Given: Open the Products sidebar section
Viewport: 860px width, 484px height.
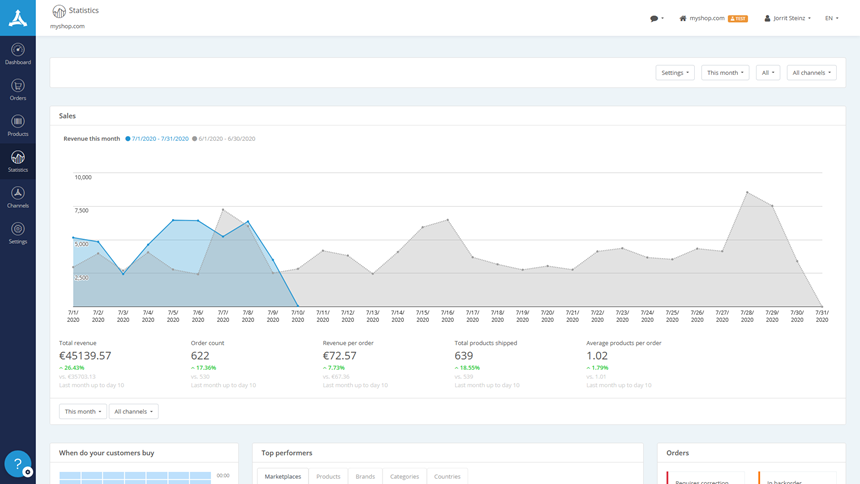Looking at the screenshot, I should pos(18,125).
